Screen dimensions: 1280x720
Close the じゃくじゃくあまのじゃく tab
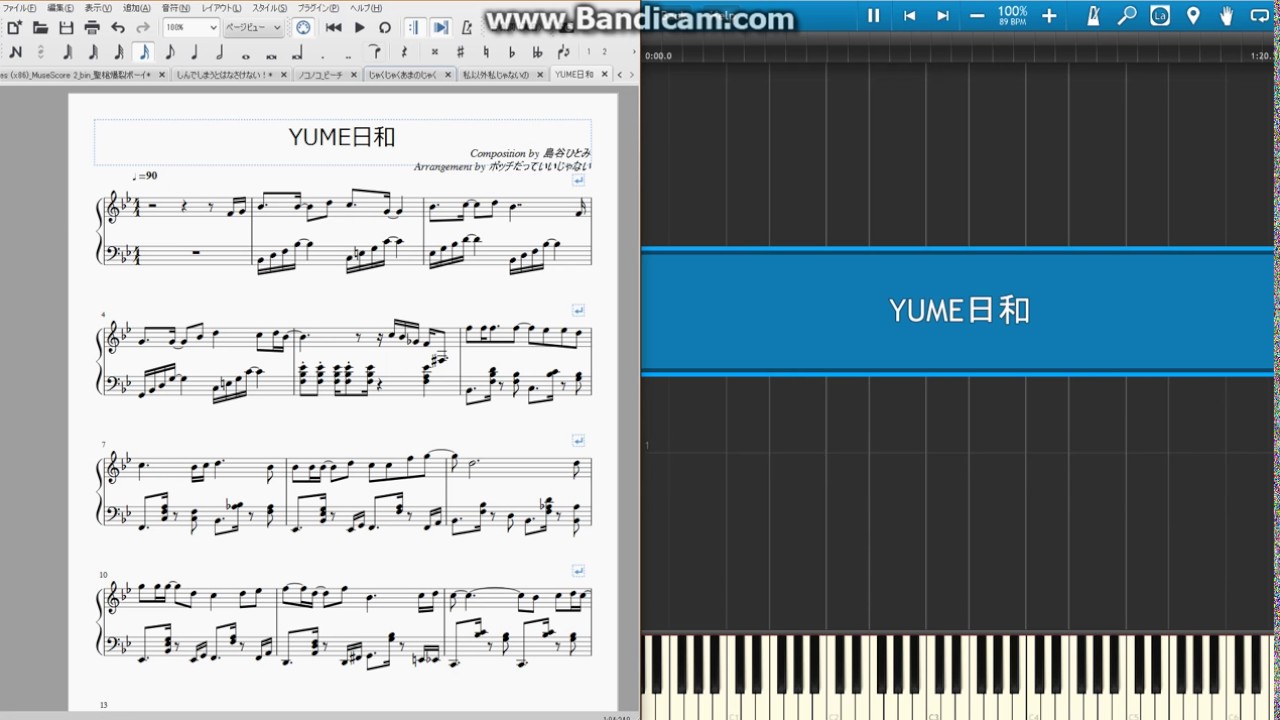(x=448, y=75)
